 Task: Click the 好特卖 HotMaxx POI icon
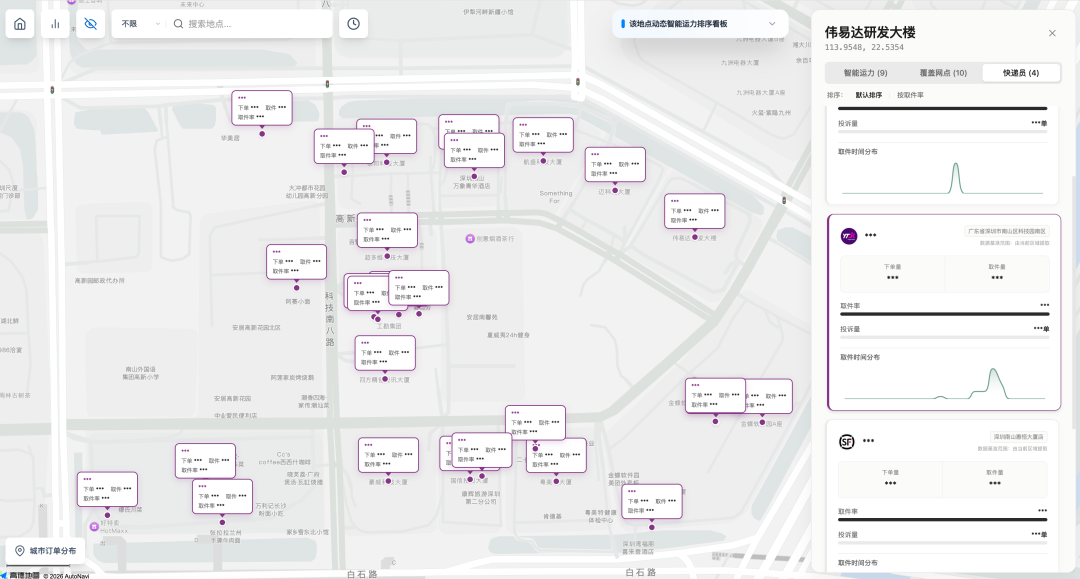[94, 527]
